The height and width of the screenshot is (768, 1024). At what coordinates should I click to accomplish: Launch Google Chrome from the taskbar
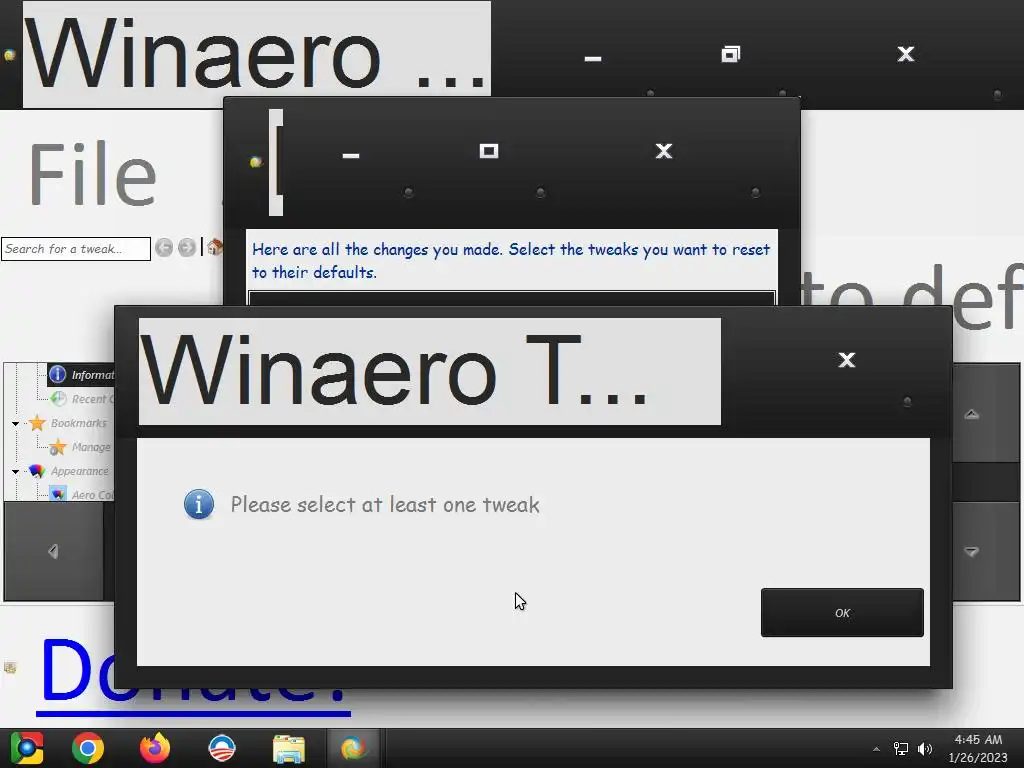point(88,748)
